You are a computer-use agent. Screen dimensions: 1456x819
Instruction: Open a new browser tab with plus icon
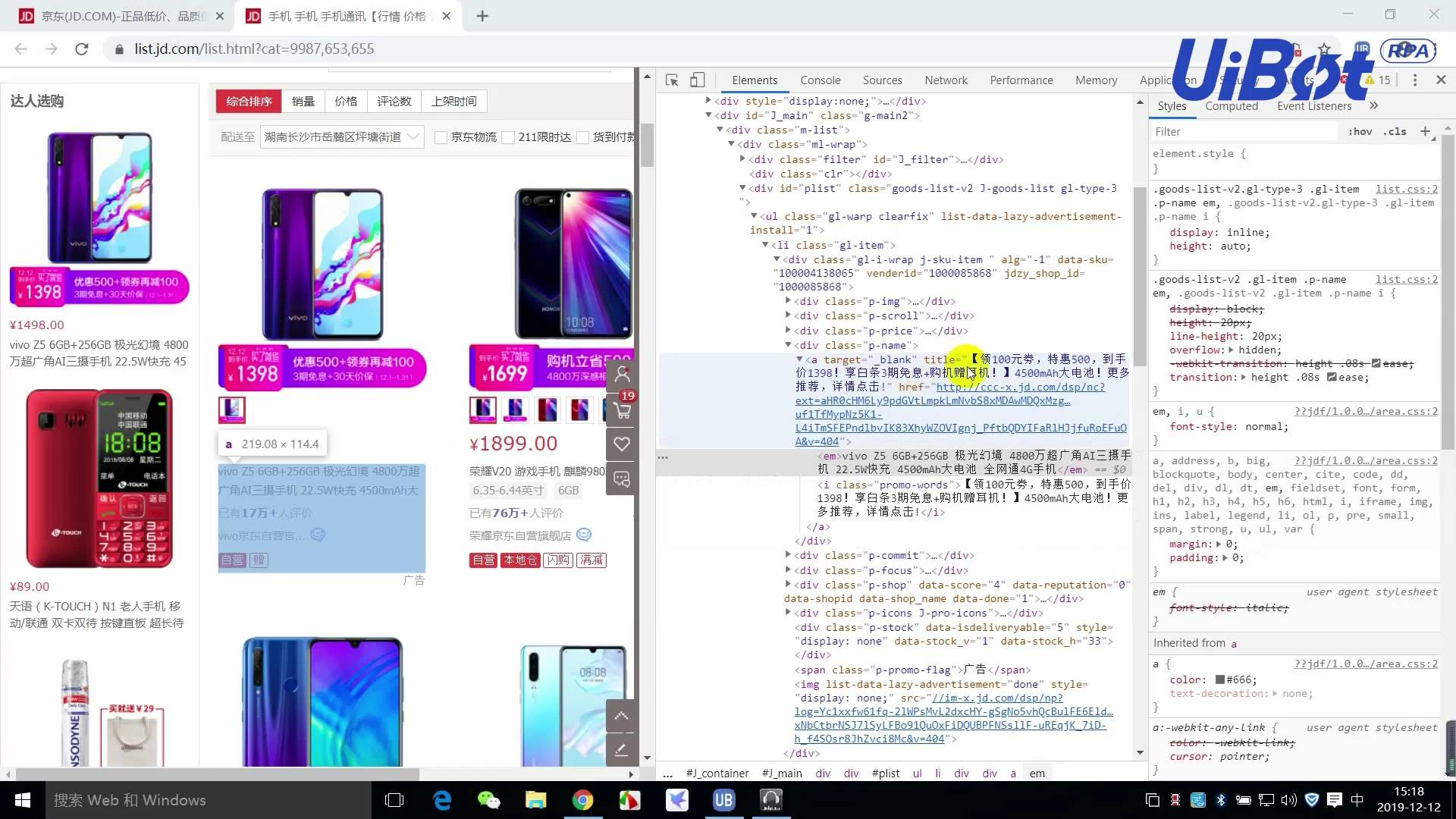pos(482,16)
